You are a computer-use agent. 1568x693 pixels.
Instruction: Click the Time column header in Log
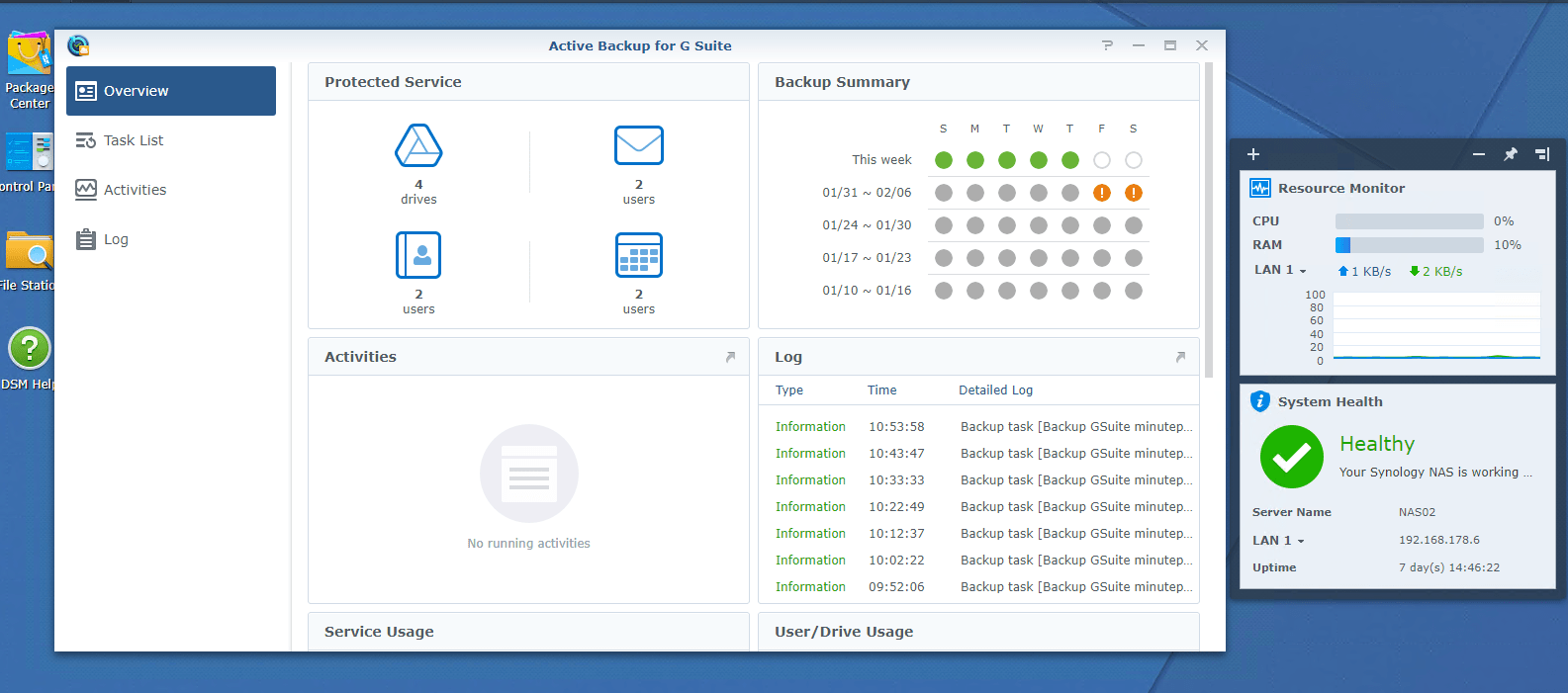point(882,390)
